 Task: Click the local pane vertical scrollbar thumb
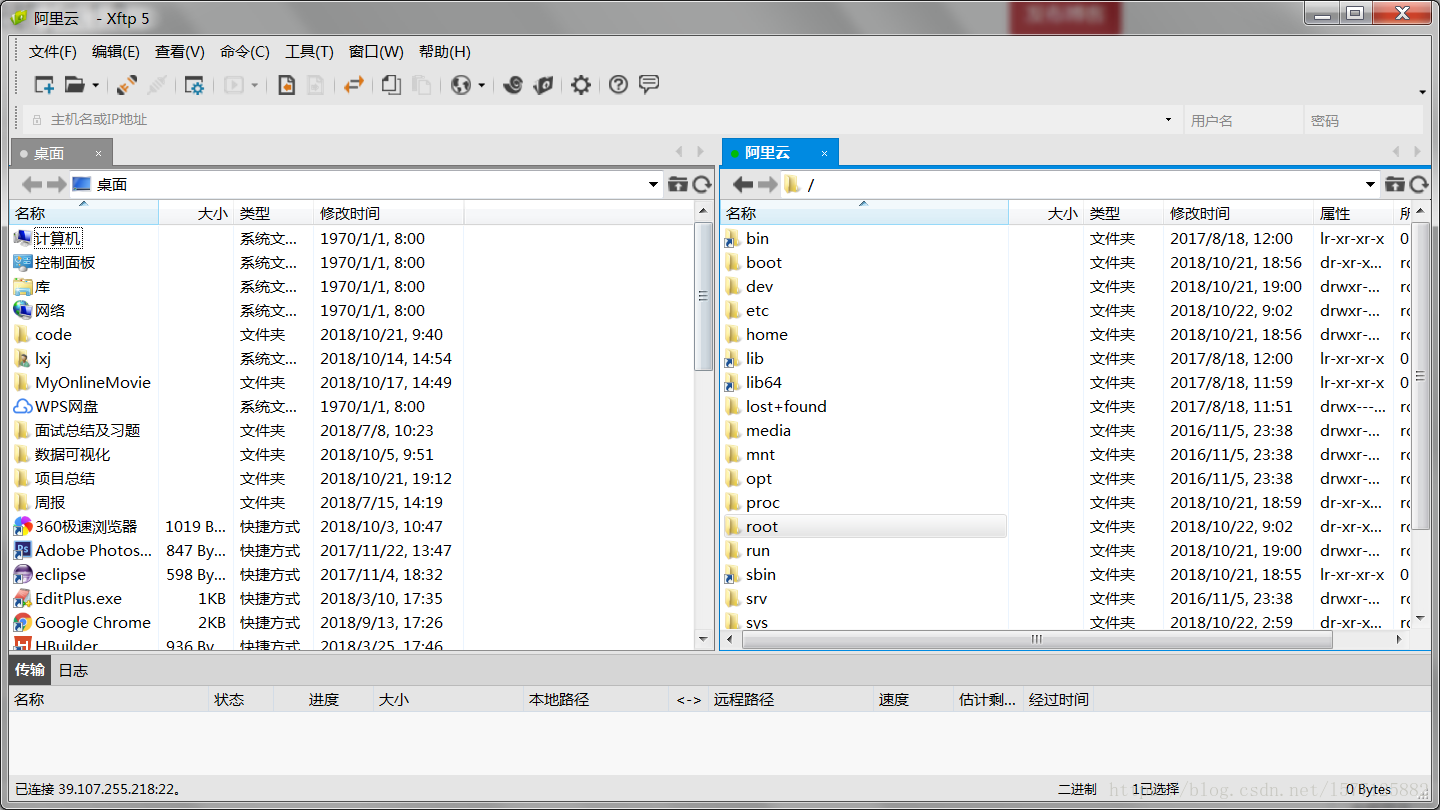pyautogui.click(x=703, y=297)
